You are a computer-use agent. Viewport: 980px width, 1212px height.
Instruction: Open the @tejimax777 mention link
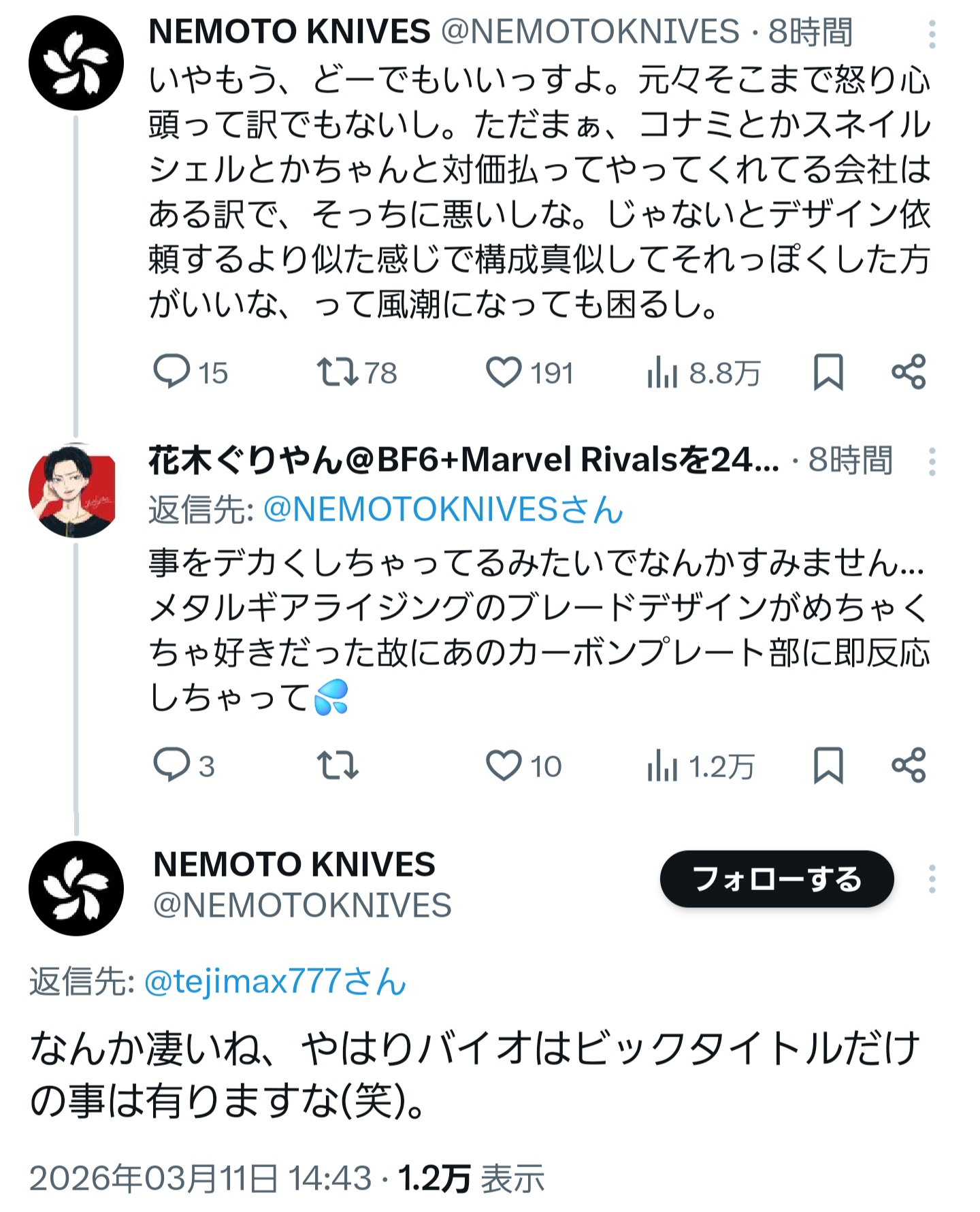pyautogui.click(x=275, y=981)
